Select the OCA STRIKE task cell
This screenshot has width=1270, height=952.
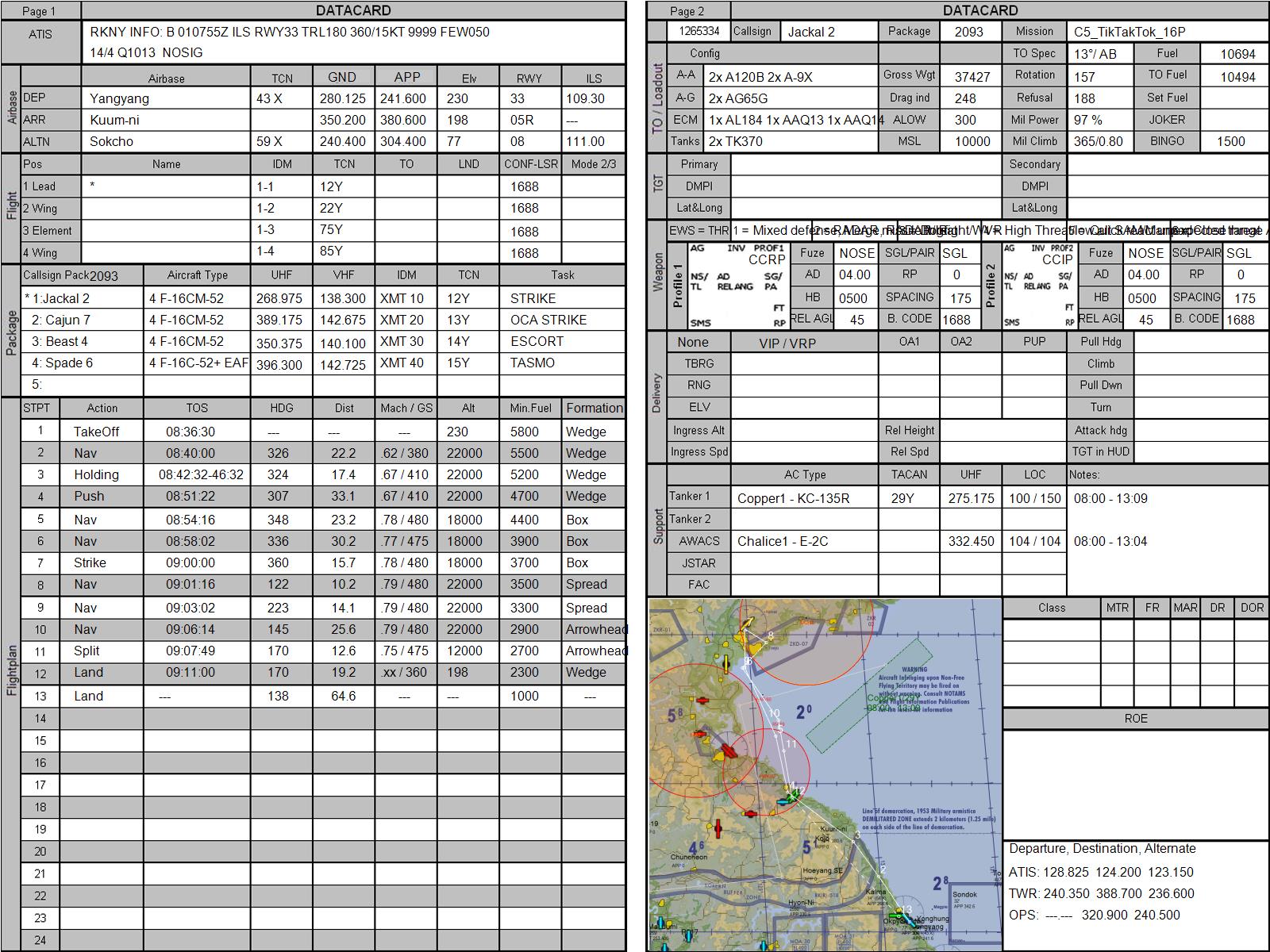click(548, 320)
